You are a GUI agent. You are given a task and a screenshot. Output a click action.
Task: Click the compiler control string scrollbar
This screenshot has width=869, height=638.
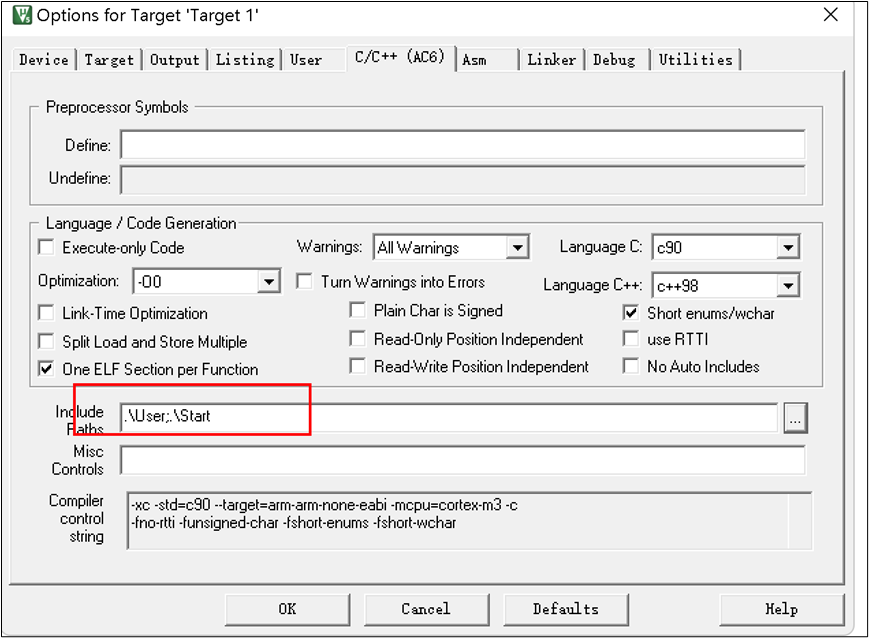(800, 520)
